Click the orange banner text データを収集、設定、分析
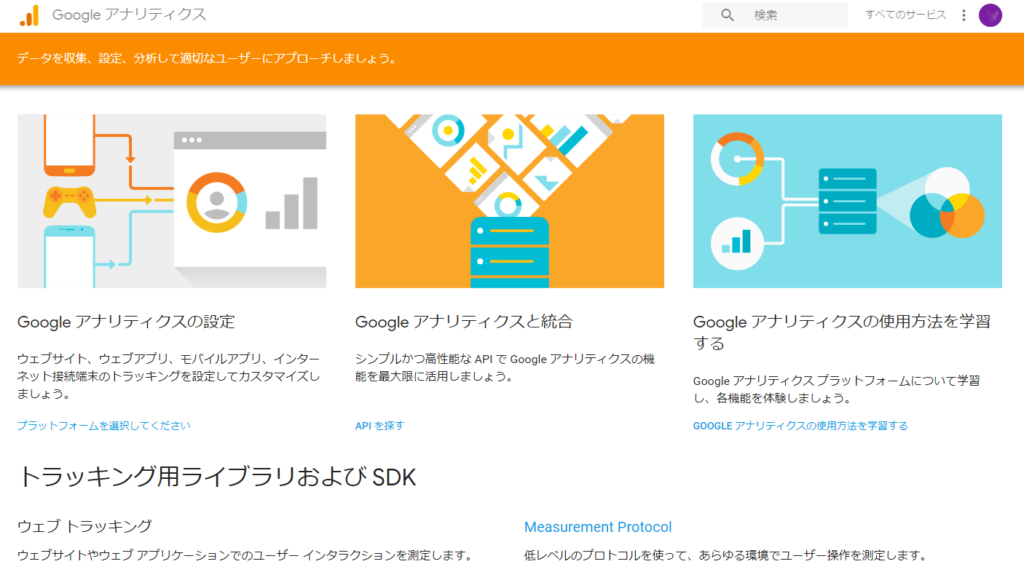 click(x=207, y=58)
